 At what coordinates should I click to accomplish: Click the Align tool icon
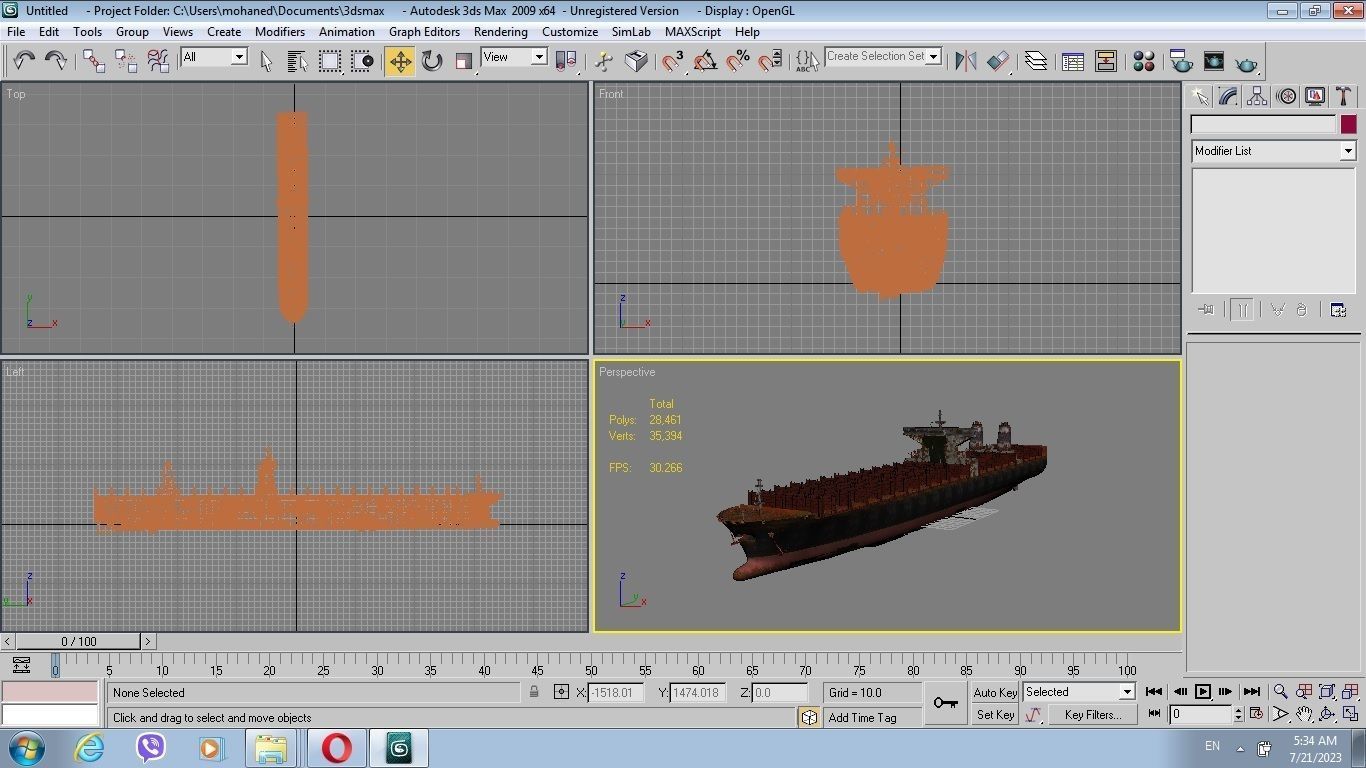(998, 61)
